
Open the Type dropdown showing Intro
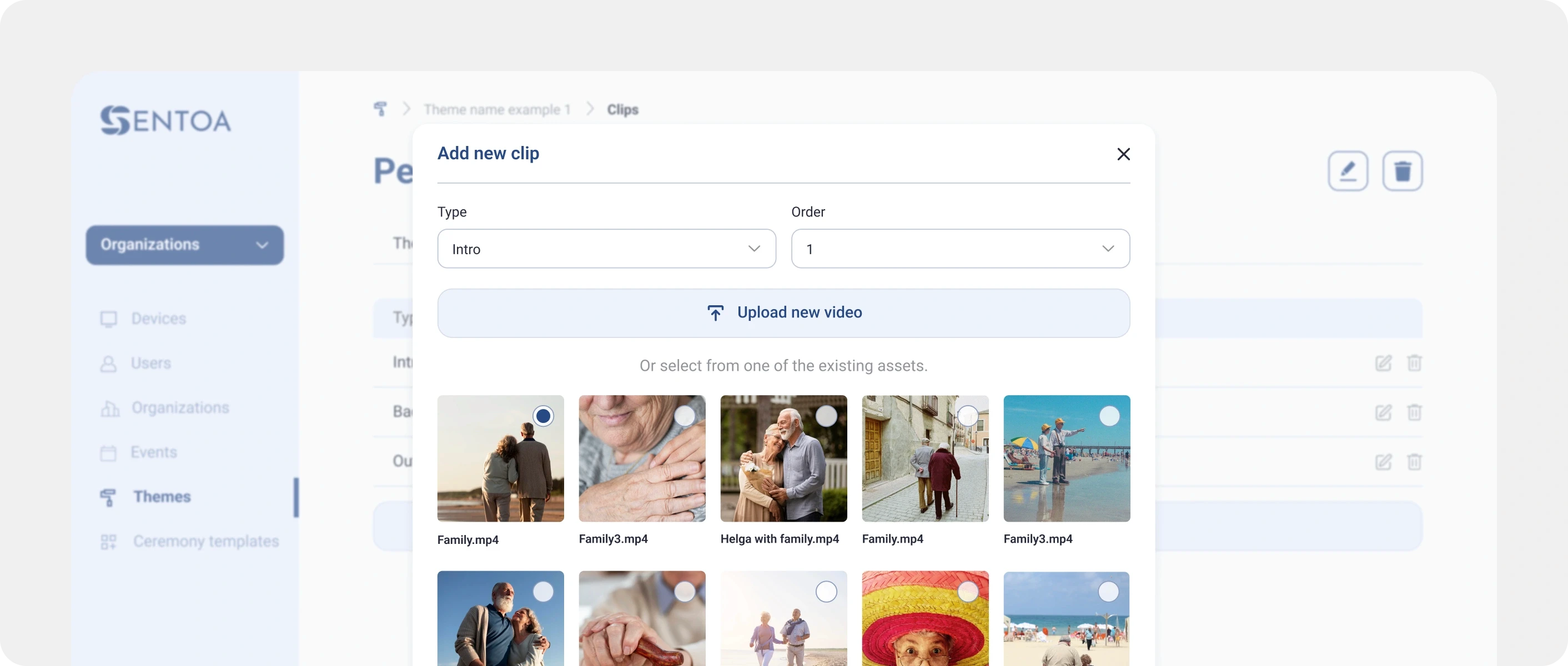(606, 249)
